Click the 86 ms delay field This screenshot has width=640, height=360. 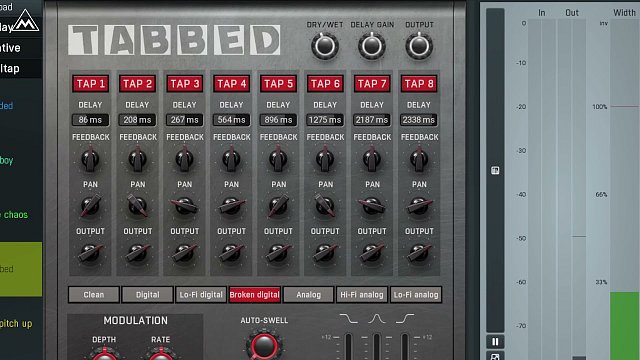91,120
